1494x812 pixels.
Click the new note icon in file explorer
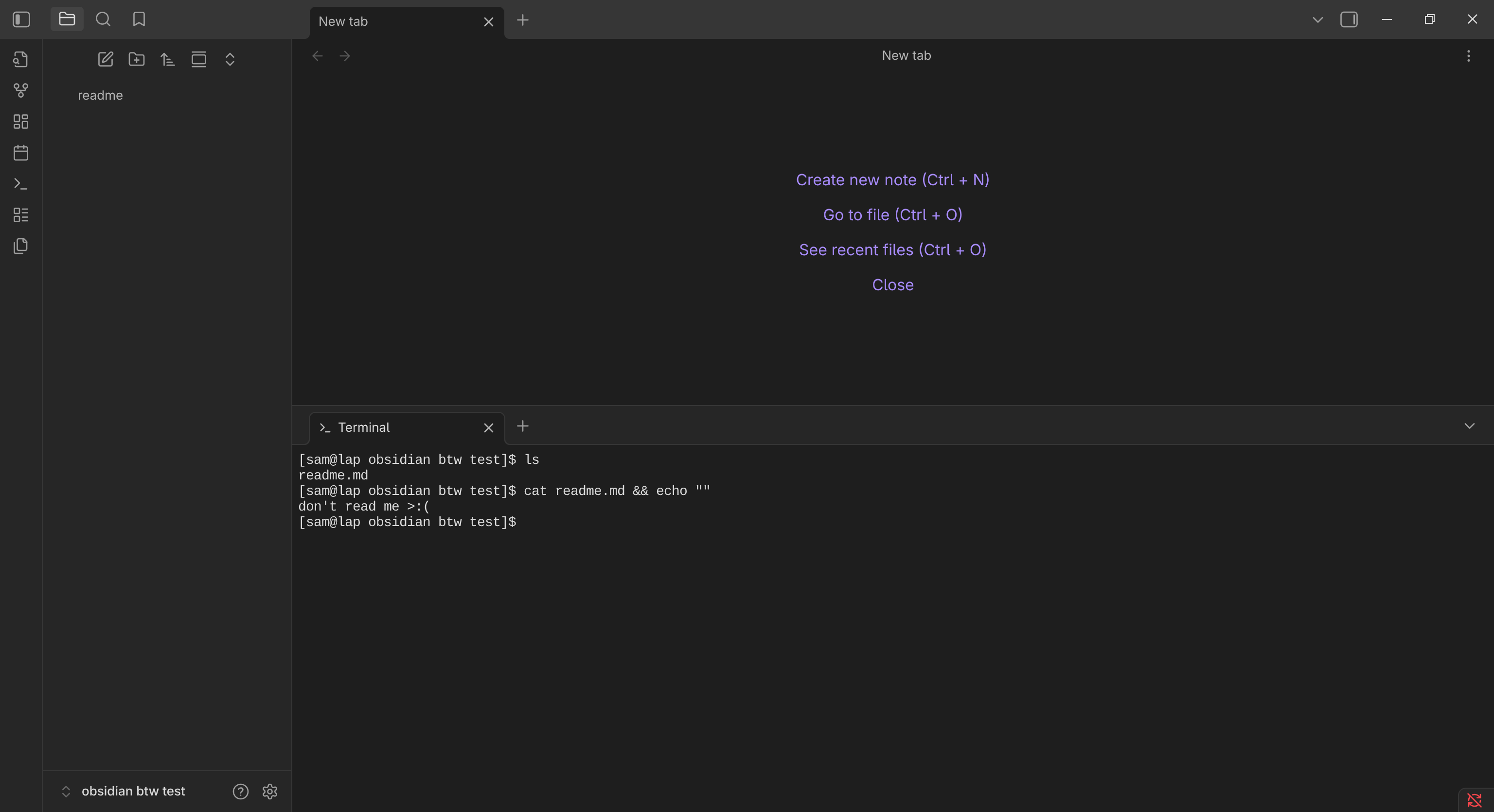click(106, 59)
